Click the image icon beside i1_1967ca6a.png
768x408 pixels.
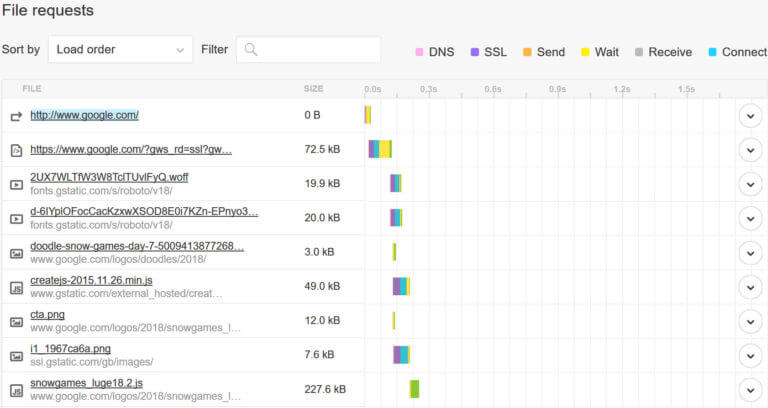[x=16, y=356]
